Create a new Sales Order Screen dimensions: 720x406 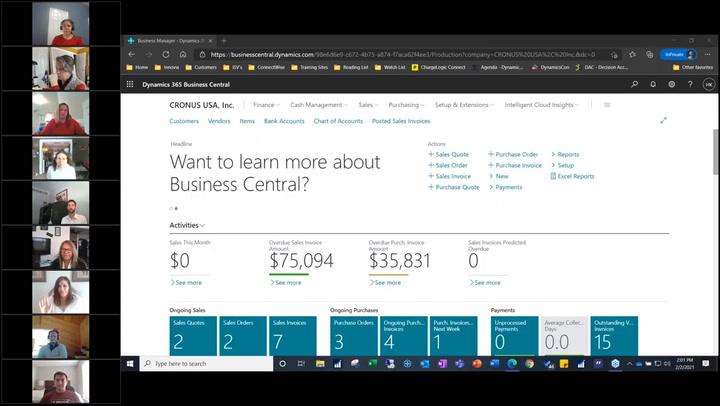pyautogui.click(x=448, y=165)
